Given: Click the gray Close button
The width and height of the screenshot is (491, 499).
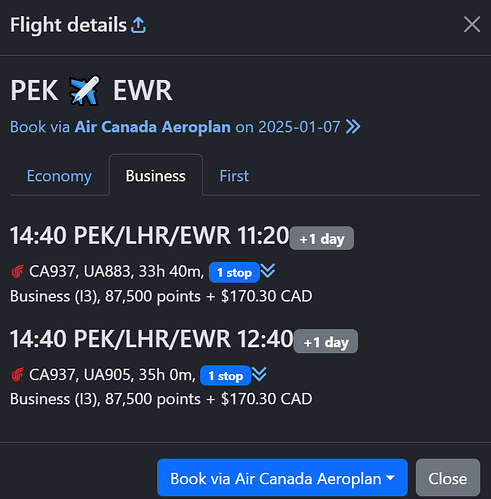Looking at the screenshot, I should tap(448, 478).
